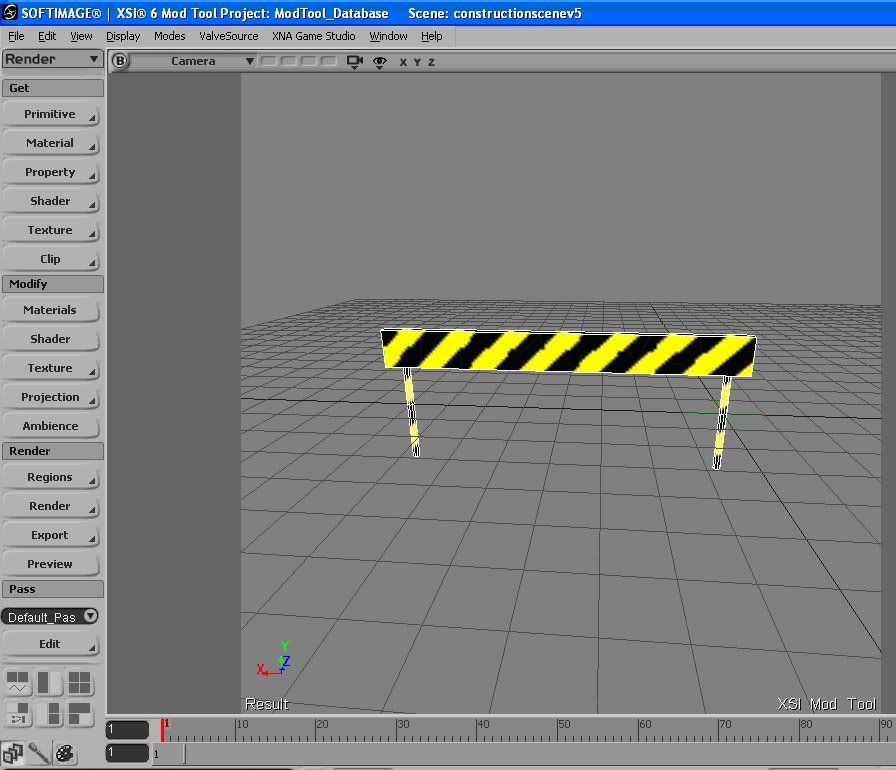
Task: Open the Render toolbar selector dropdown
Action: (52, 59)
